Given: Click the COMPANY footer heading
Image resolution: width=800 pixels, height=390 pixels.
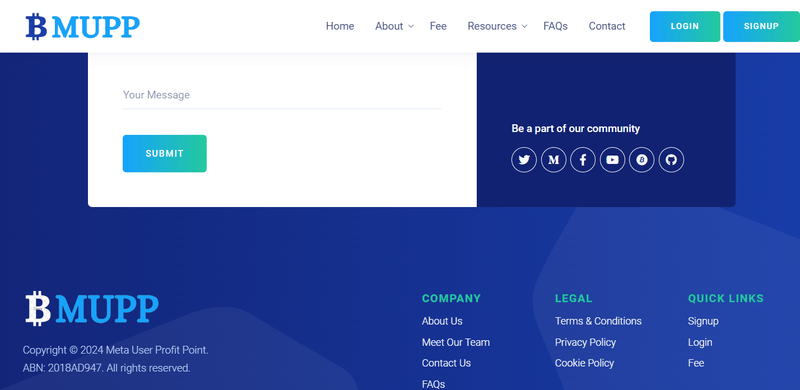Looking at the screenshot, I should coord(451,298).
